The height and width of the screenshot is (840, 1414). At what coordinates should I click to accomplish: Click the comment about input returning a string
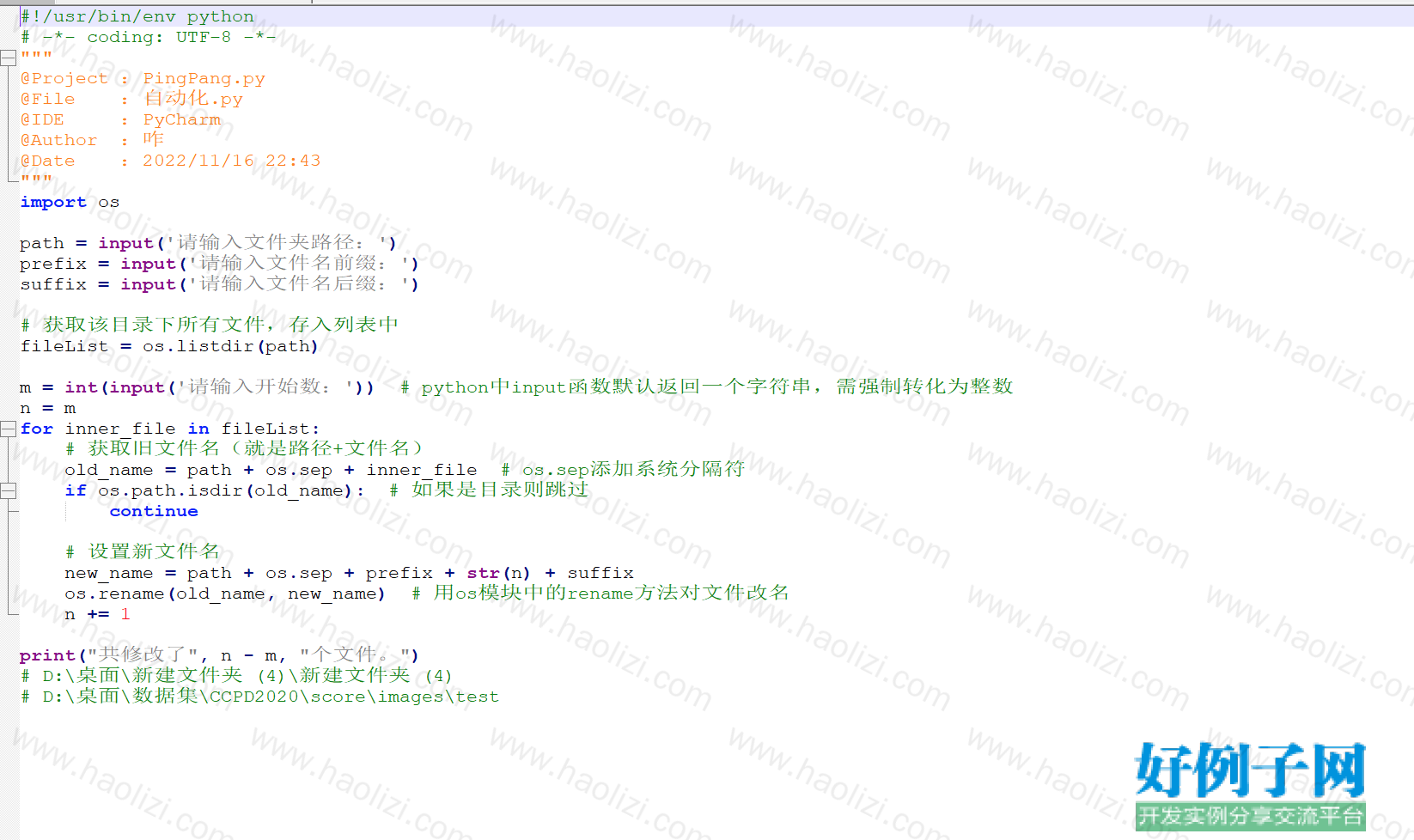point(707,387)
